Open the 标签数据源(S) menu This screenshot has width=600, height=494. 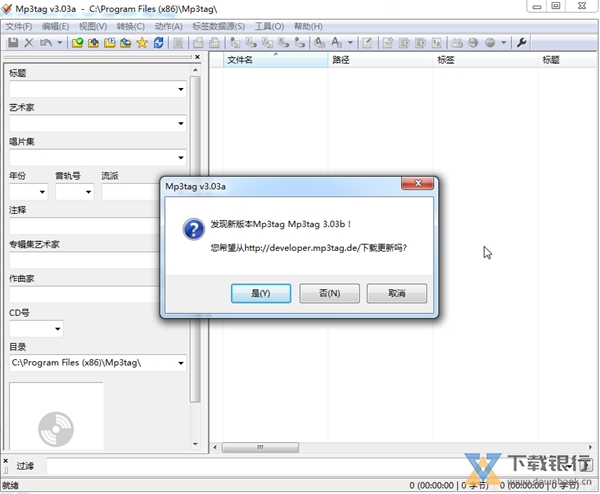[218, 26]
